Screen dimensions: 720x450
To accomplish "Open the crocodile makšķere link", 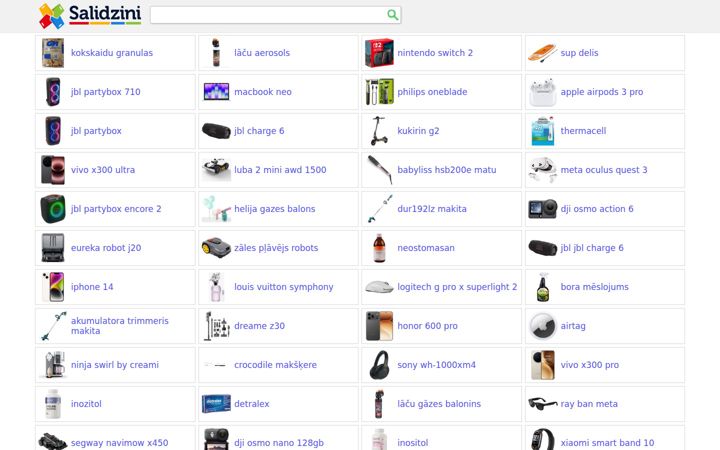I will pyautogui.click(x=276, y=365).
